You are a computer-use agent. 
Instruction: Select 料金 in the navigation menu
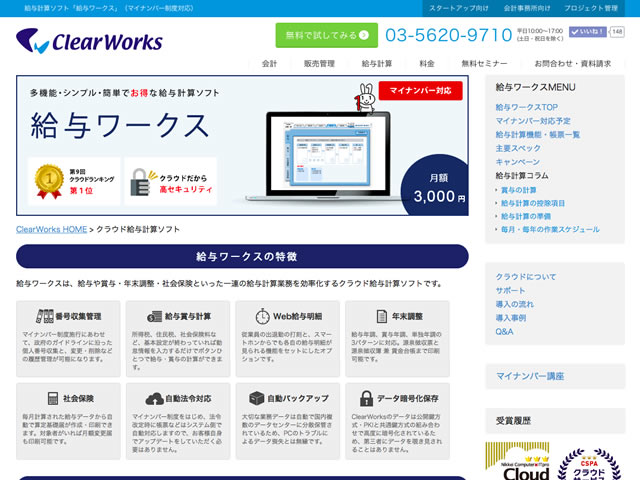(427, 64)
